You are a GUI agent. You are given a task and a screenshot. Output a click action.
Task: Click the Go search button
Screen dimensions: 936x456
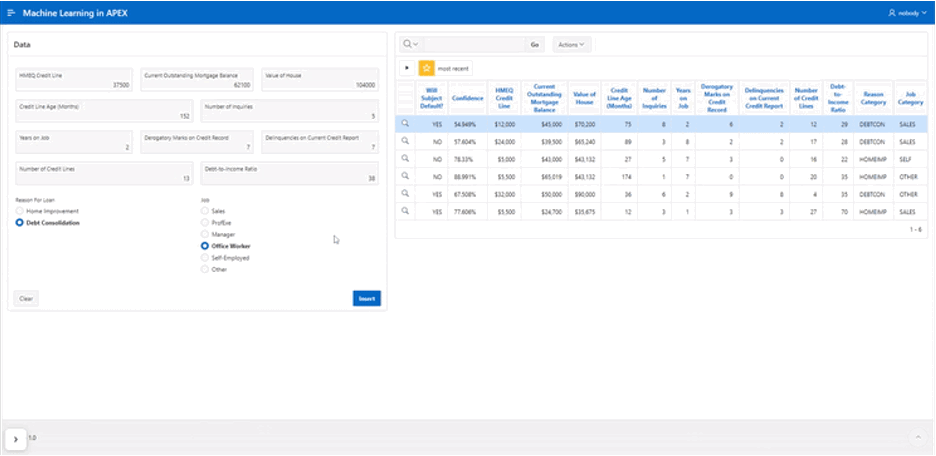pyautogui.click(x=535, y=44)
